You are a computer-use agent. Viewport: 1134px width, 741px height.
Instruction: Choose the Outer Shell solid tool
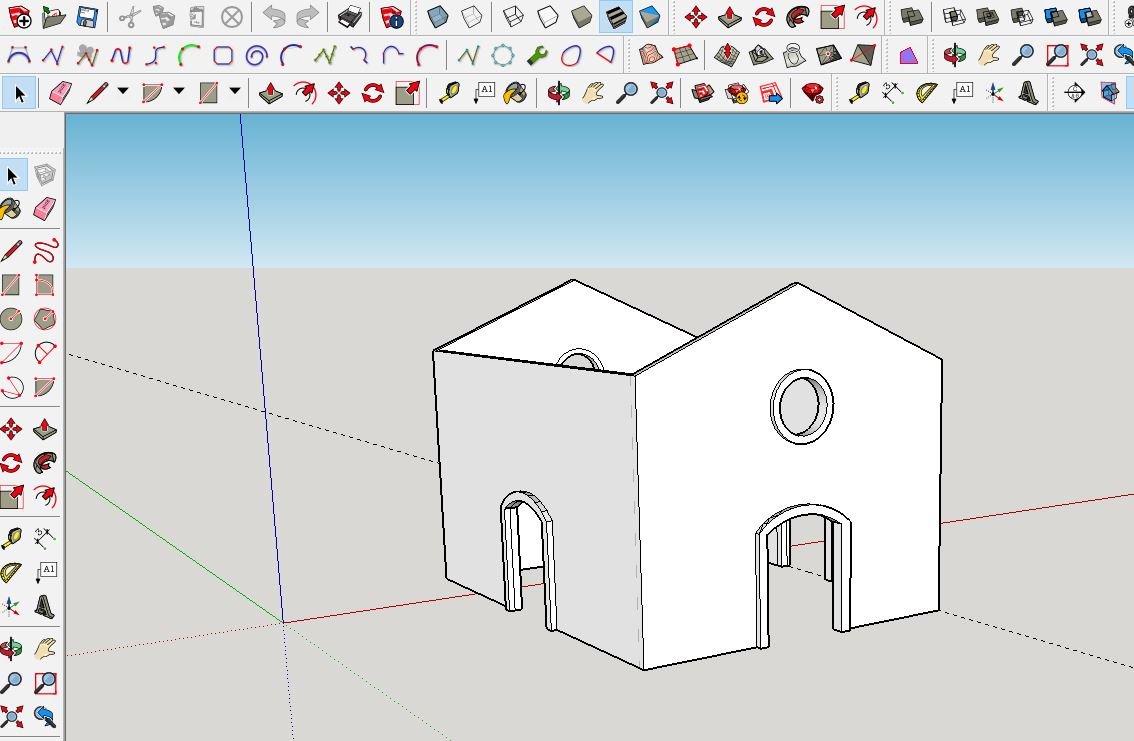point(911,17)
